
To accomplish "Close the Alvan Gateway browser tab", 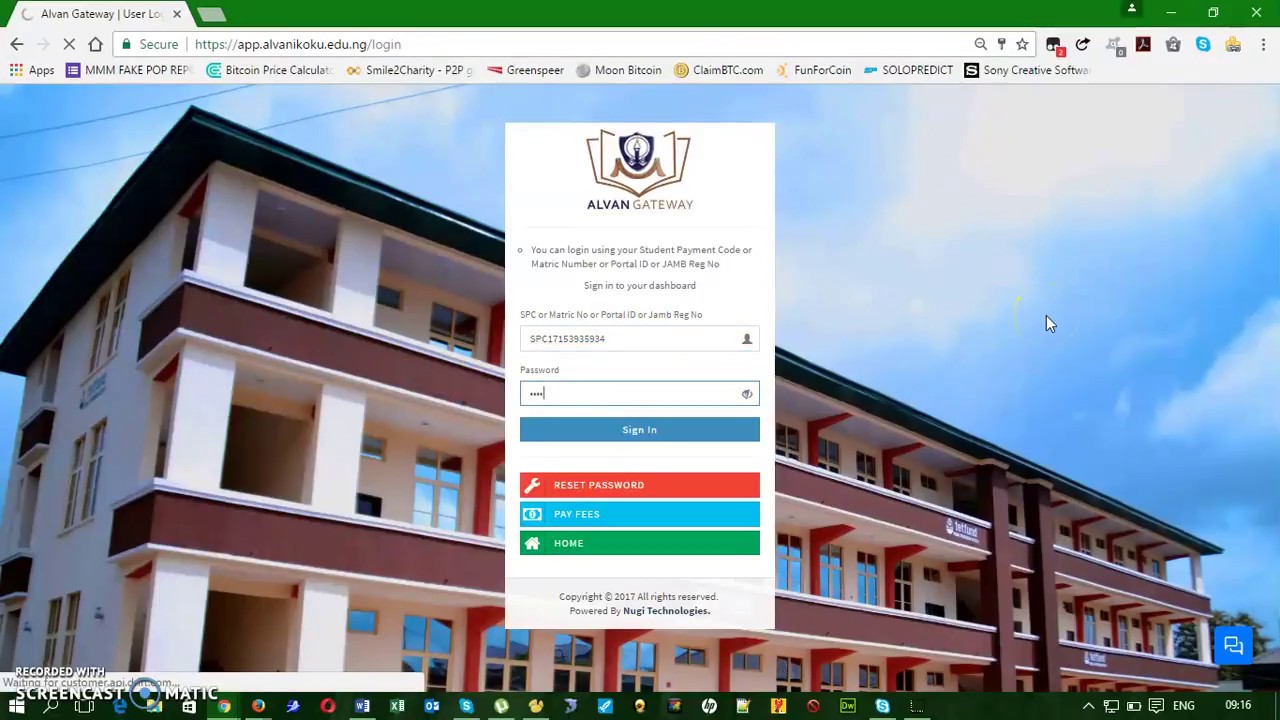I will [176, 14].
